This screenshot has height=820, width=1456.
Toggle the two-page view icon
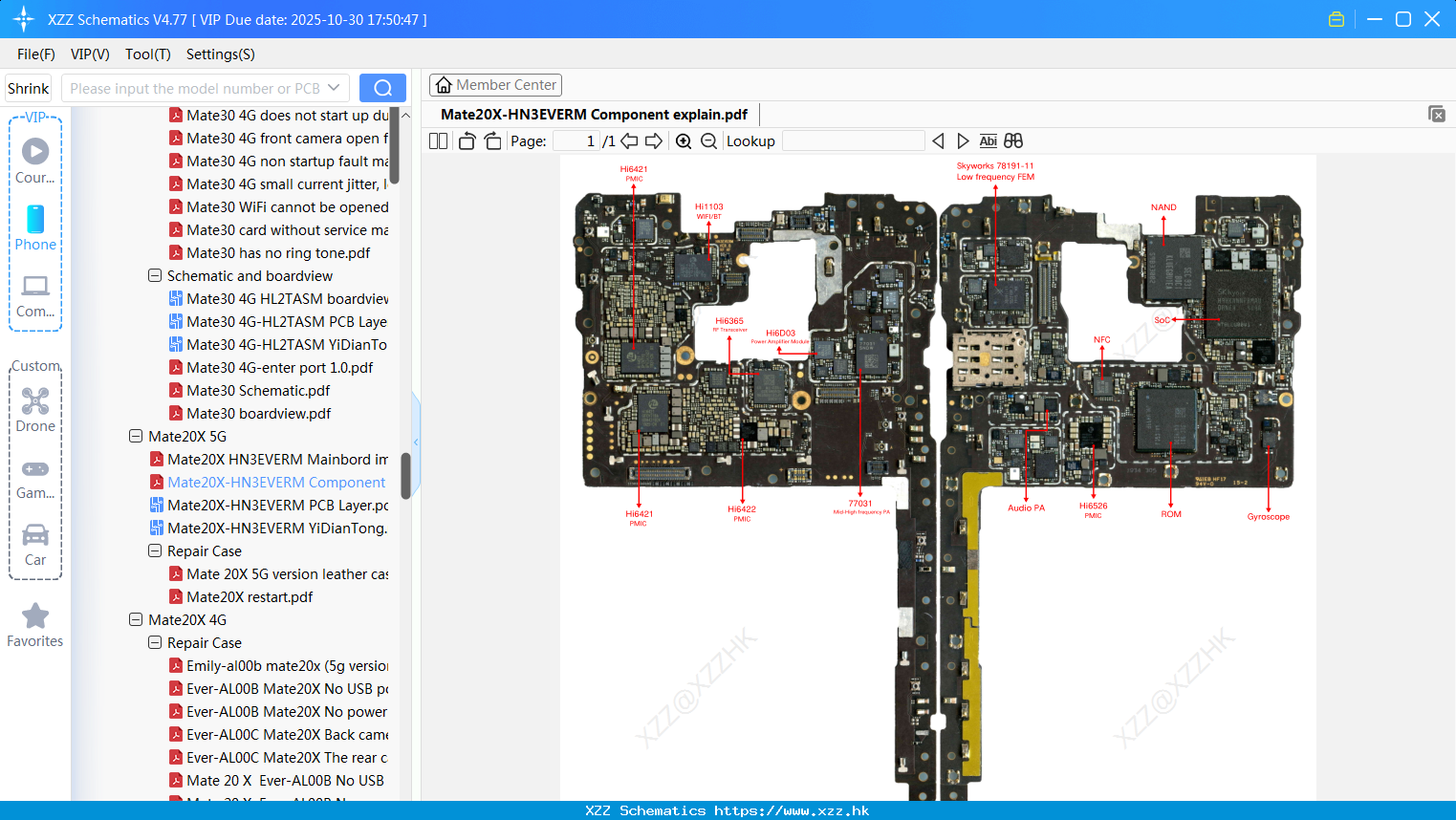pos(438,141)
